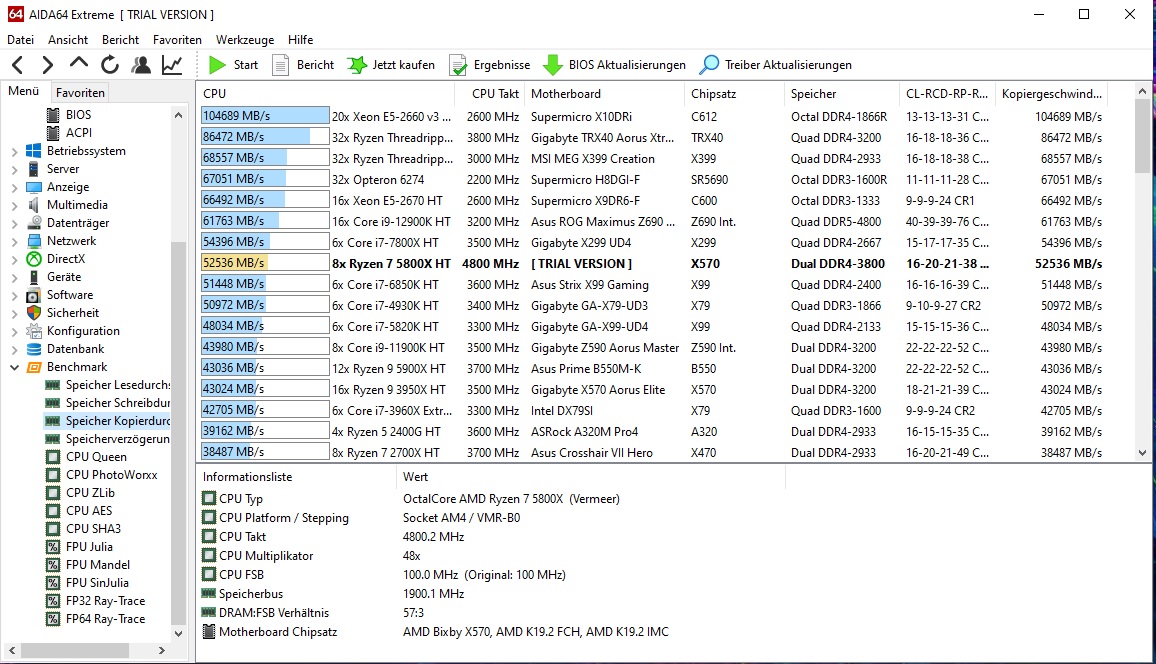Open the Ansicht menu
The image size is (1156, 664).
pos(68,40)
